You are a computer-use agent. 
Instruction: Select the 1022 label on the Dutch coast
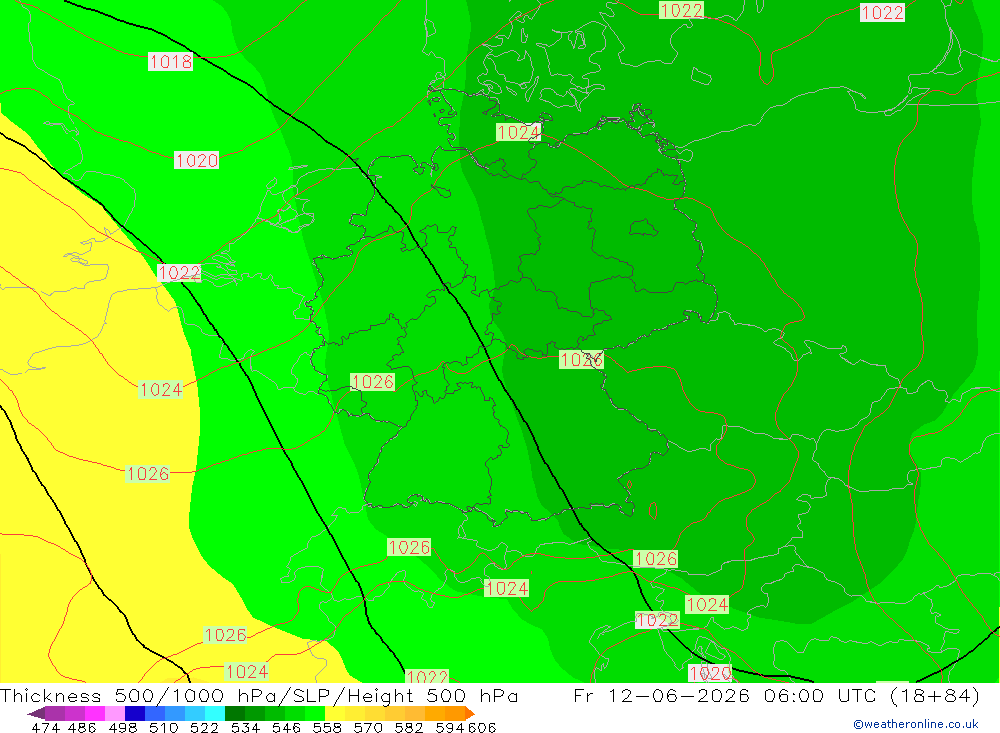179,272
